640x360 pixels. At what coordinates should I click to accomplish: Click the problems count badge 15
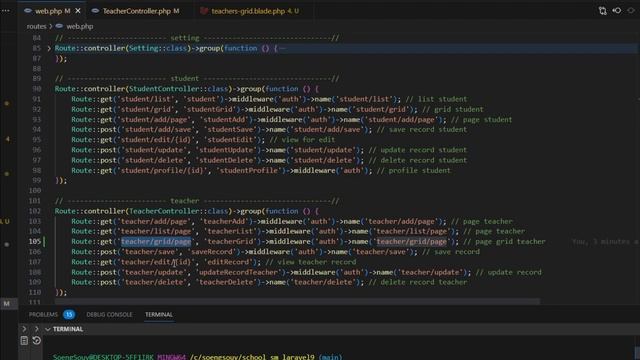pyautogui.click(x=69, y=315)
